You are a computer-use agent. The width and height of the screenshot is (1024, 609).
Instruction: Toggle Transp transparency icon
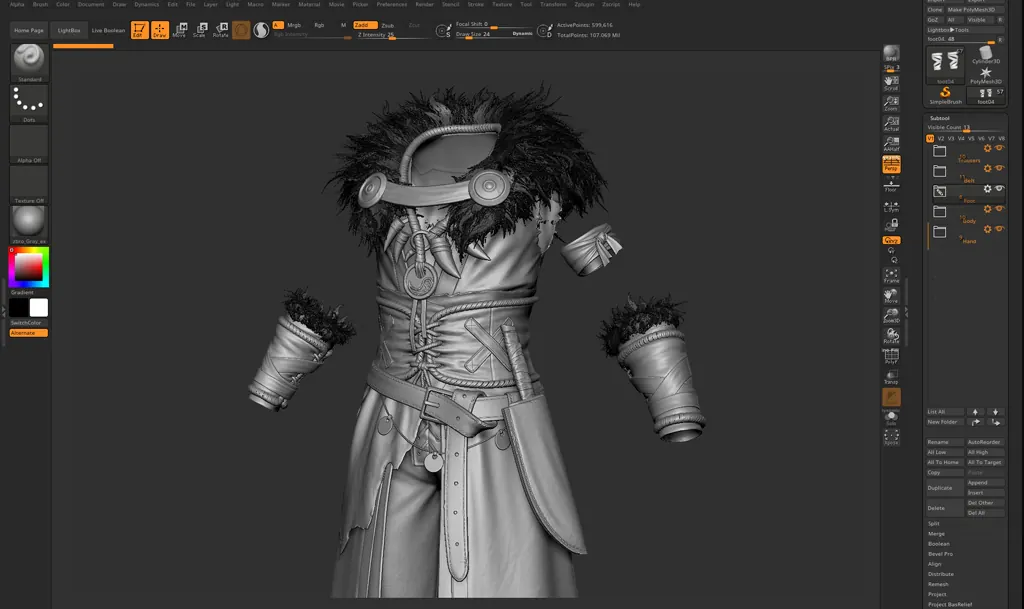(891, 377)
